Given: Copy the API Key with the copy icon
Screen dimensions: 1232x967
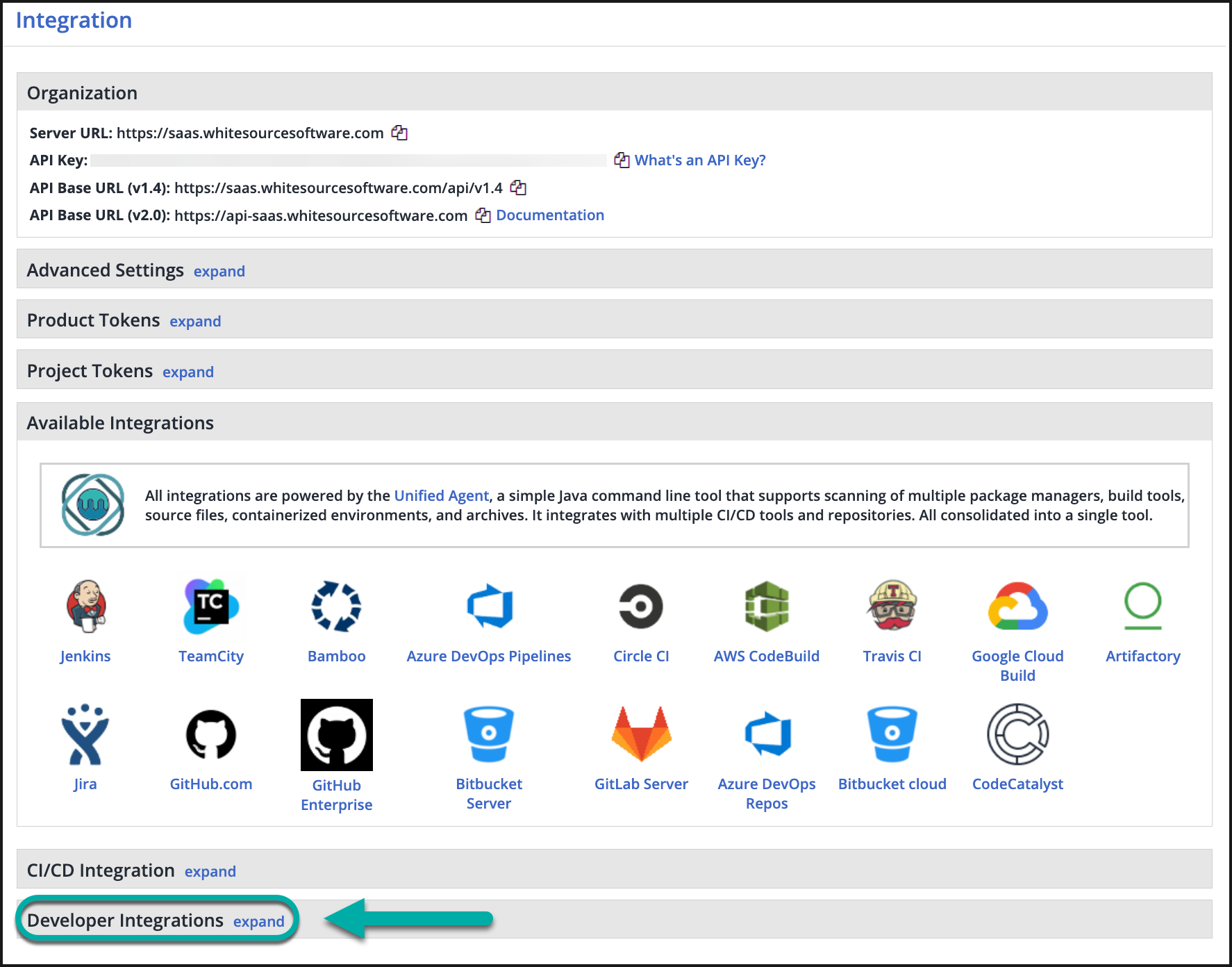Looking at the screenshot, I should (x=622, y=160).
